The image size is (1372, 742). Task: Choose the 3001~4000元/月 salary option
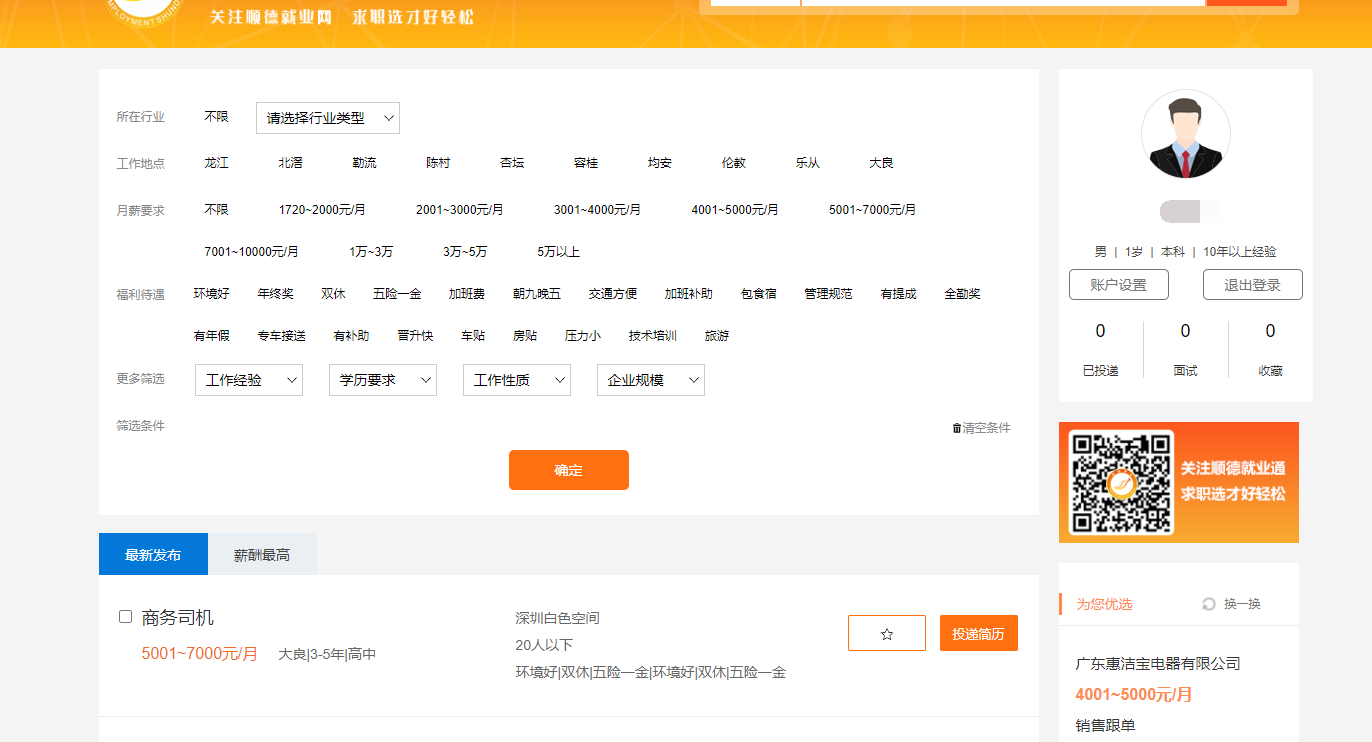pos(597,210)
